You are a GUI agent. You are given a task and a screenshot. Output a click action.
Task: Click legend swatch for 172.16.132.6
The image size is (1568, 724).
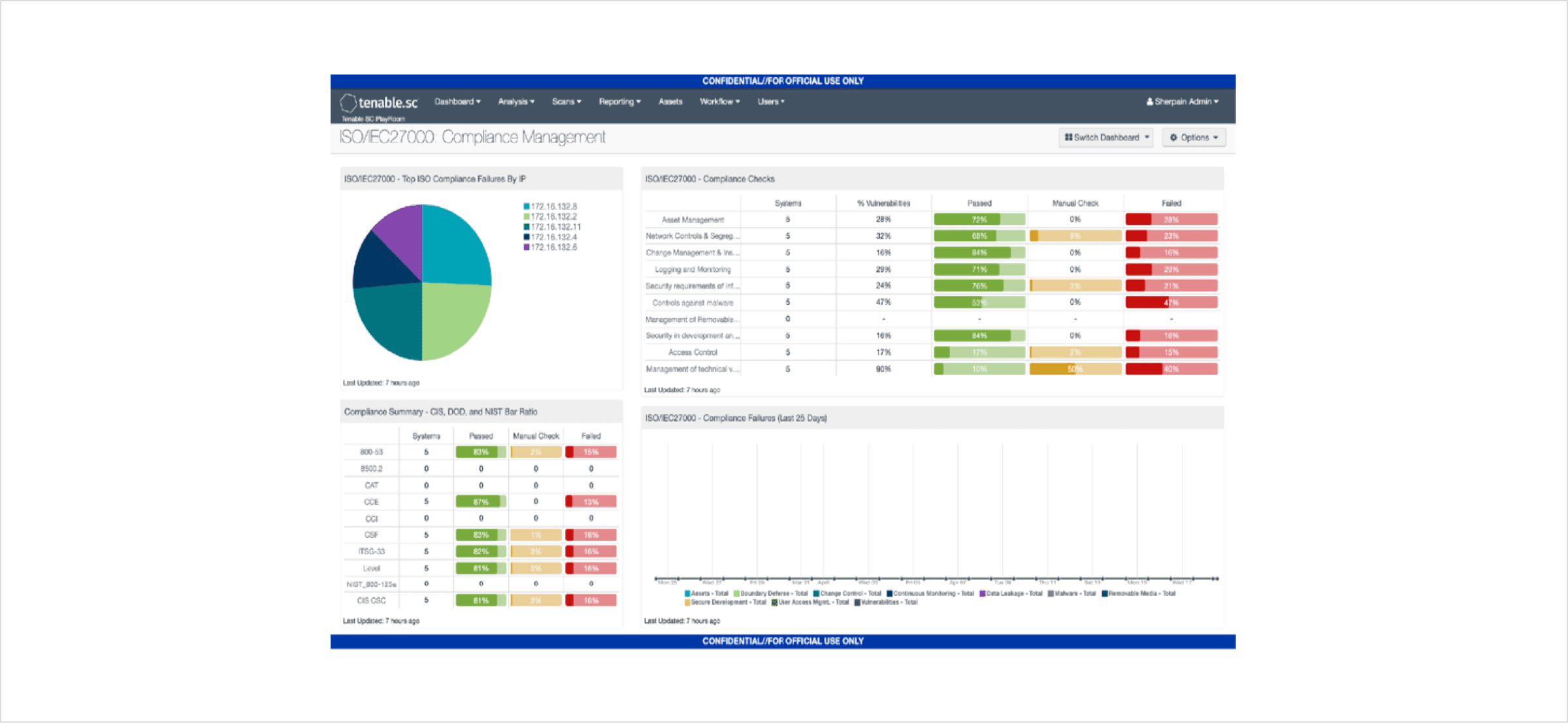tap(527, 248)
